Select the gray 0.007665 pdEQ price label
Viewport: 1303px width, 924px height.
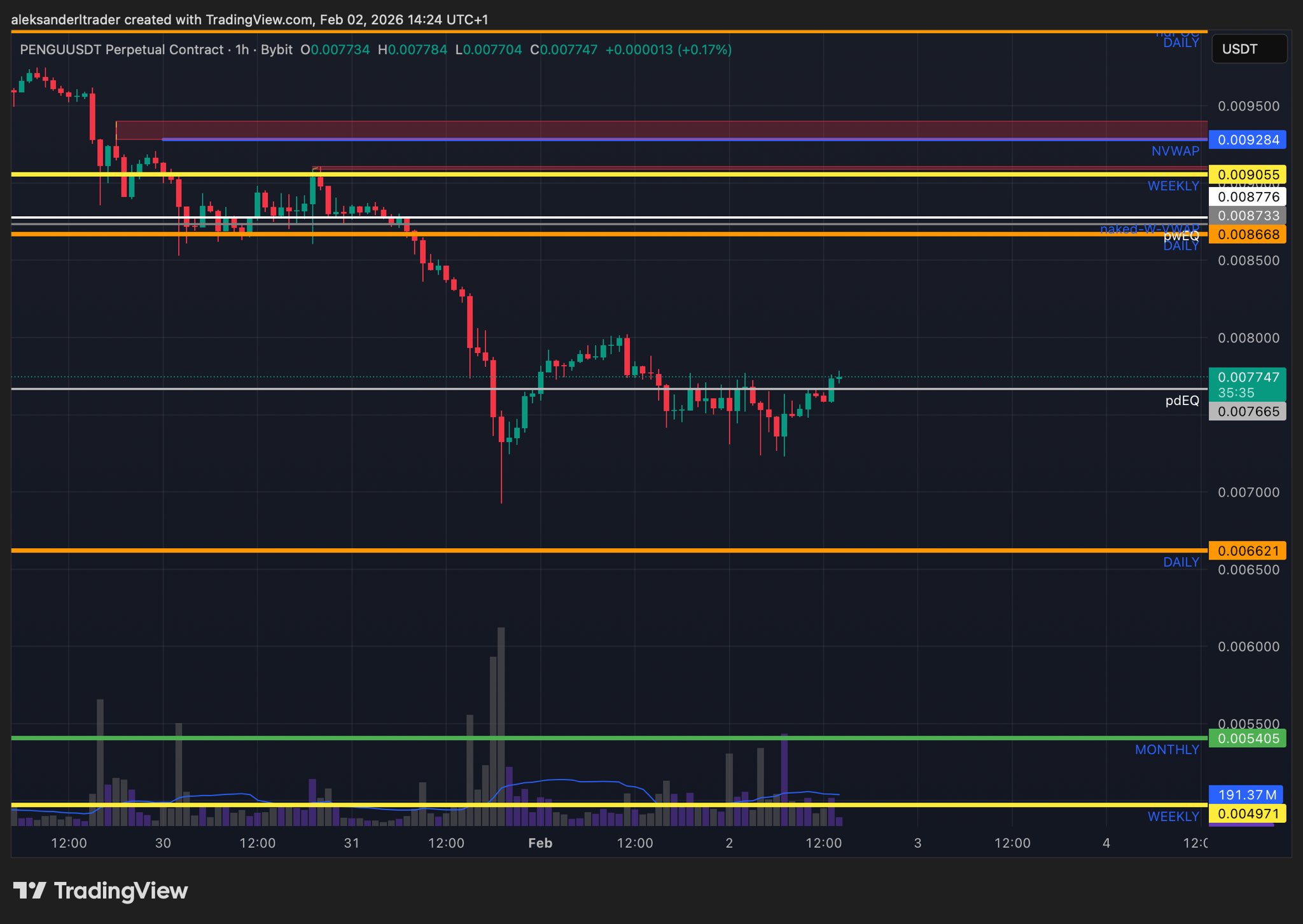tap(1247, 411)
